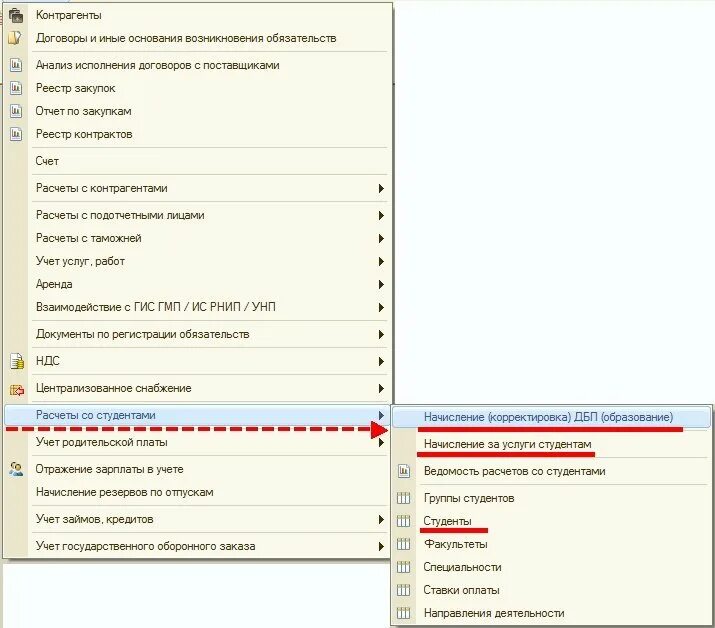The height and width of the screenshot is (628, 715).
Task: Expand arrow for Взаимодействие с ГИС ГМП
Action: pyautogui.click(x=381, y=307)
